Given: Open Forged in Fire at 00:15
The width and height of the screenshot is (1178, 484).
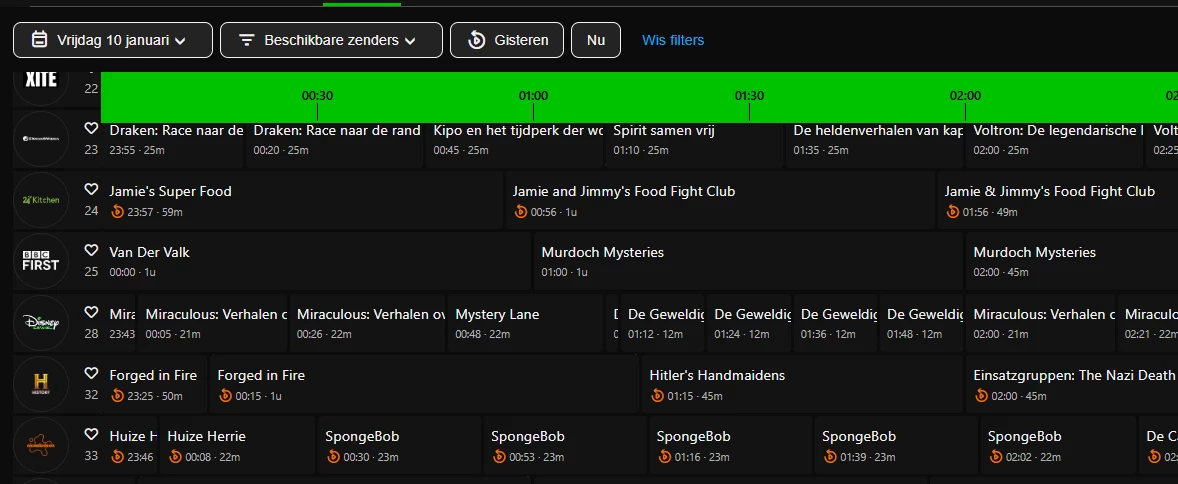Looking at the screenshot, I should 424,384.
